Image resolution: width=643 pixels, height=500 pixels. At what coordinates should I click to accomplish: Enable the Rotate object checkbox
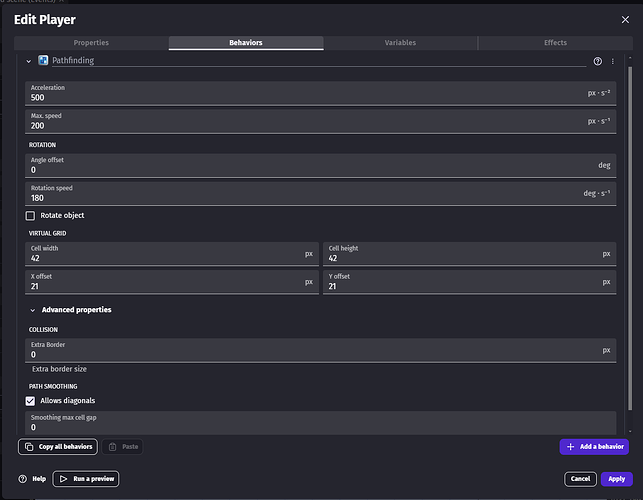tap(30, 216)
